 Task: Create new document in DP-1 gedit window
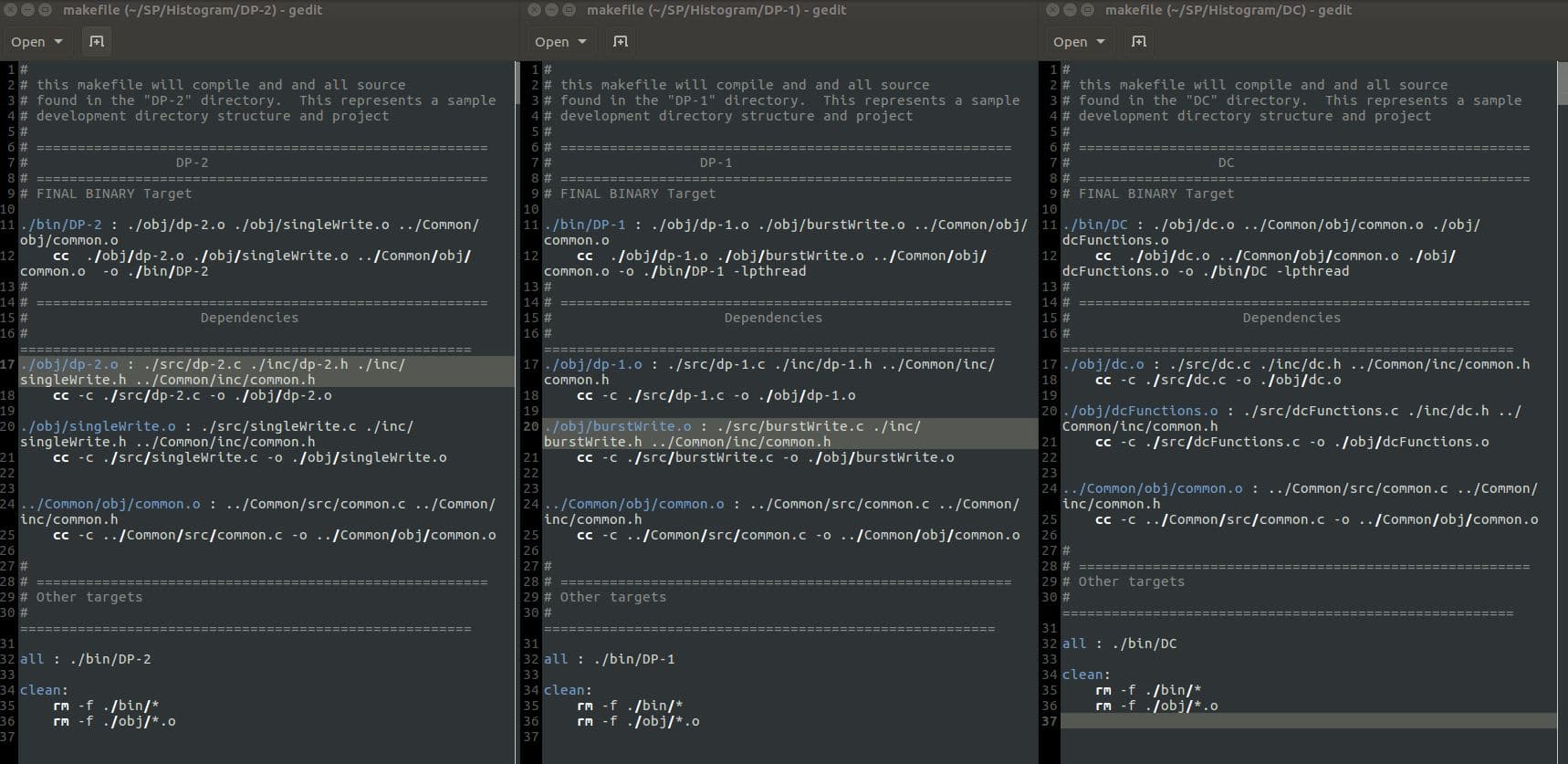pyautogui.click(x=620, y=41)
